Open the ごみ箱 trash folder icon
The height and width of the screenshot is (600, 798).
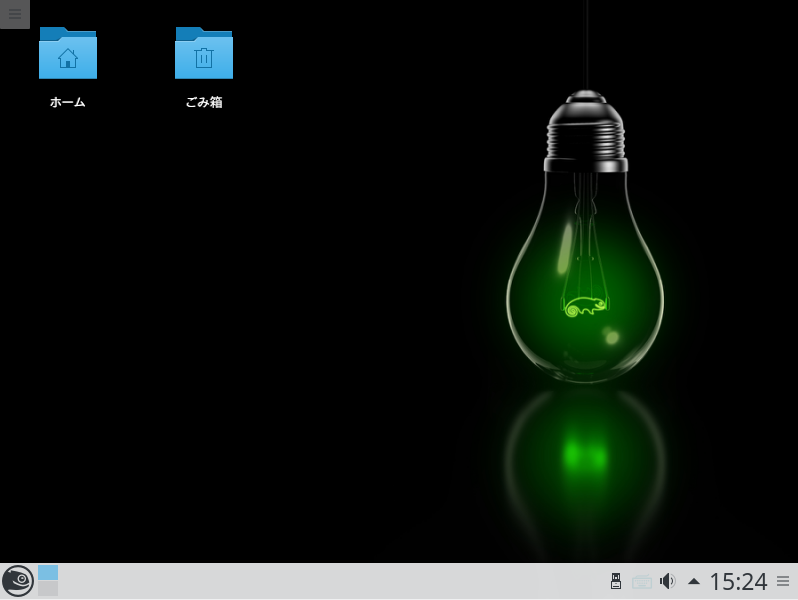(x=204, y=53)
